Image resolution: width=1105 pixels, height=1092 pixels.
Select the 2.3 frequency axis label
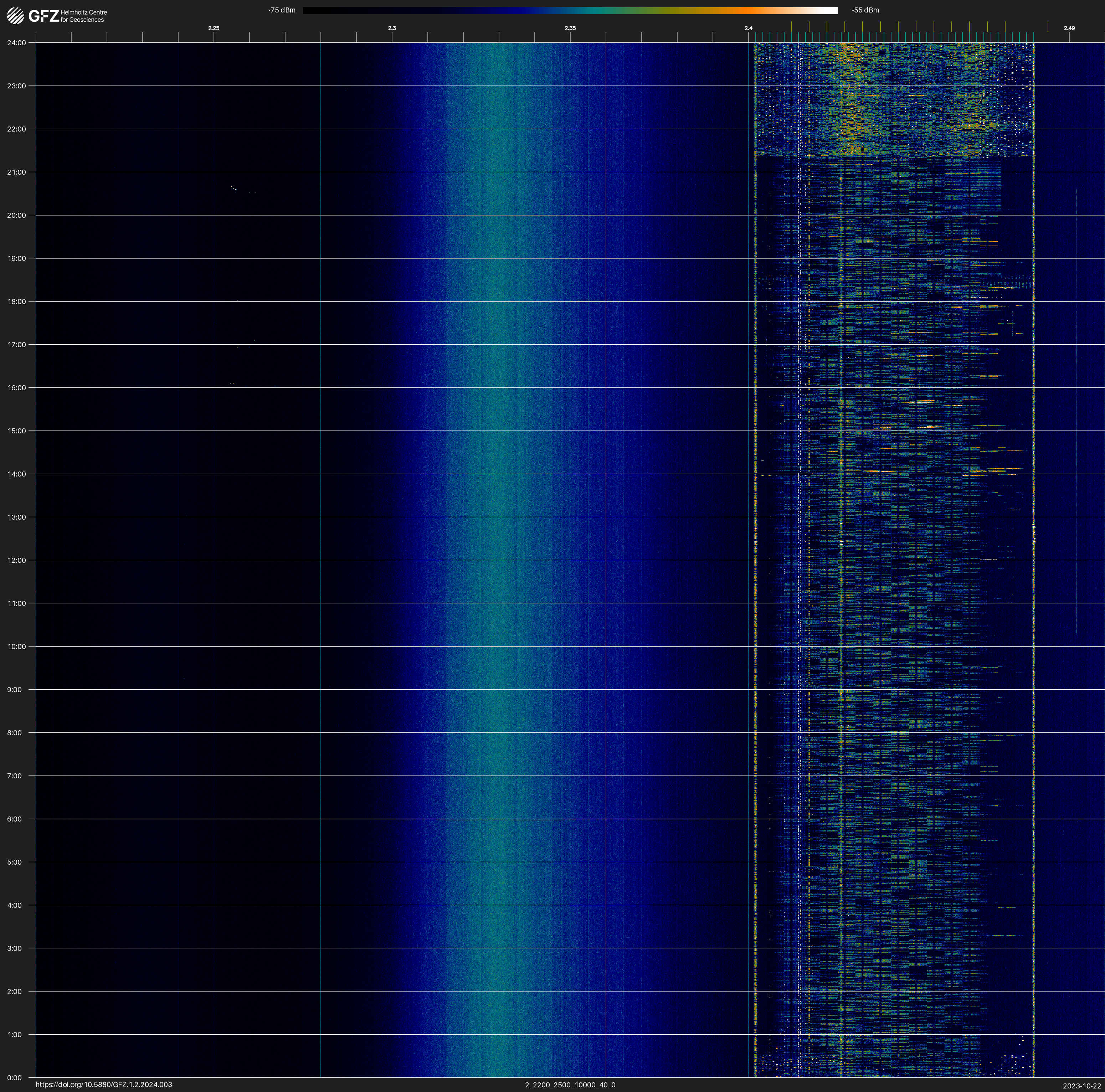392,28
